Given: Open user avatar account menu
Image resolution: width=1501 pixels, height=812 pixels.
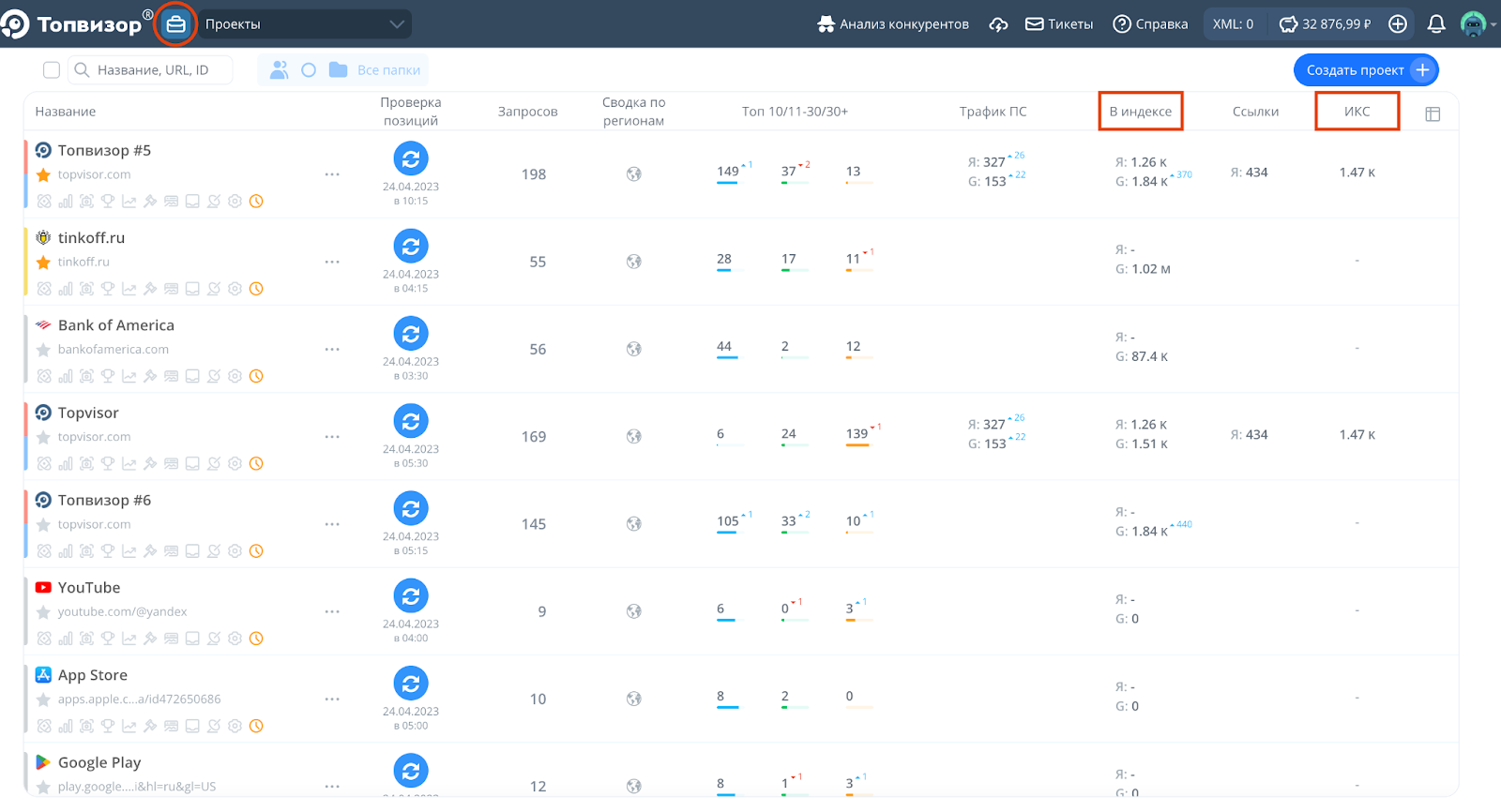Looking at the screenshot, I should pyautogui.click(x=1474, y=24).
